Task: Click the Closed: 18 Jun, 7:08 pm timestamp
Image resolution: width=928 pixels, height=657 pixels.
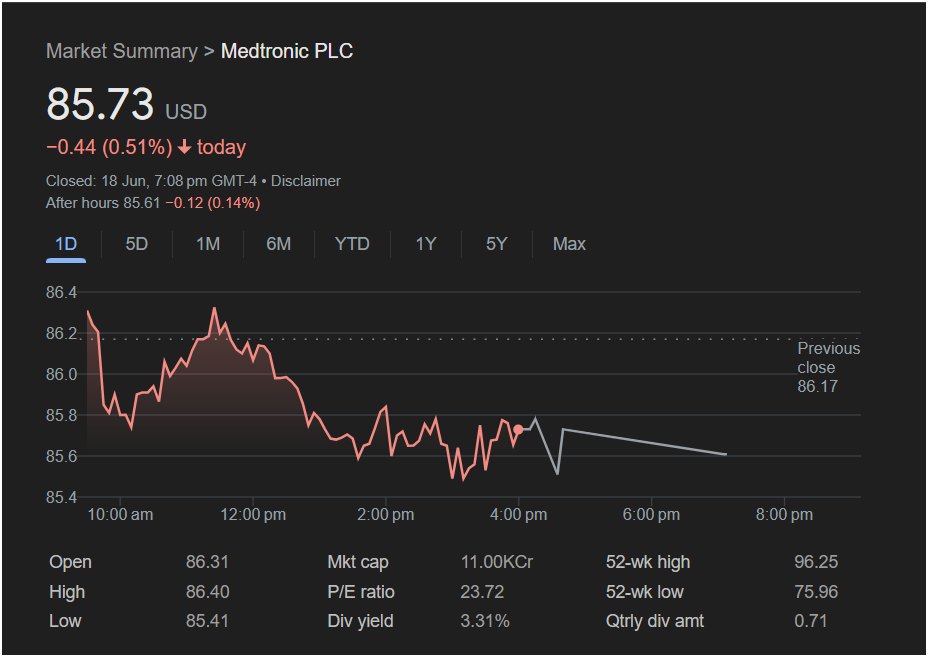Action: [152, 181]
